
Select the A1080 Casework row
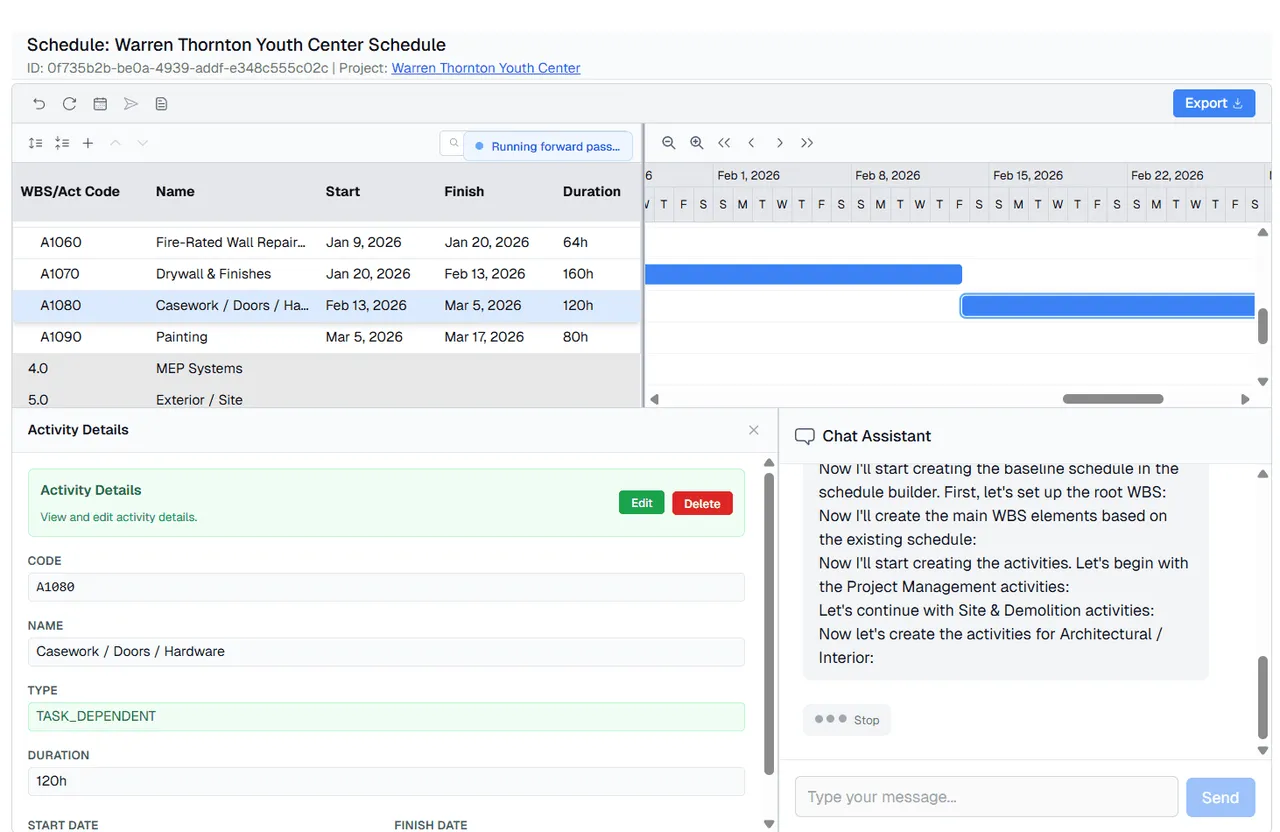326,306
